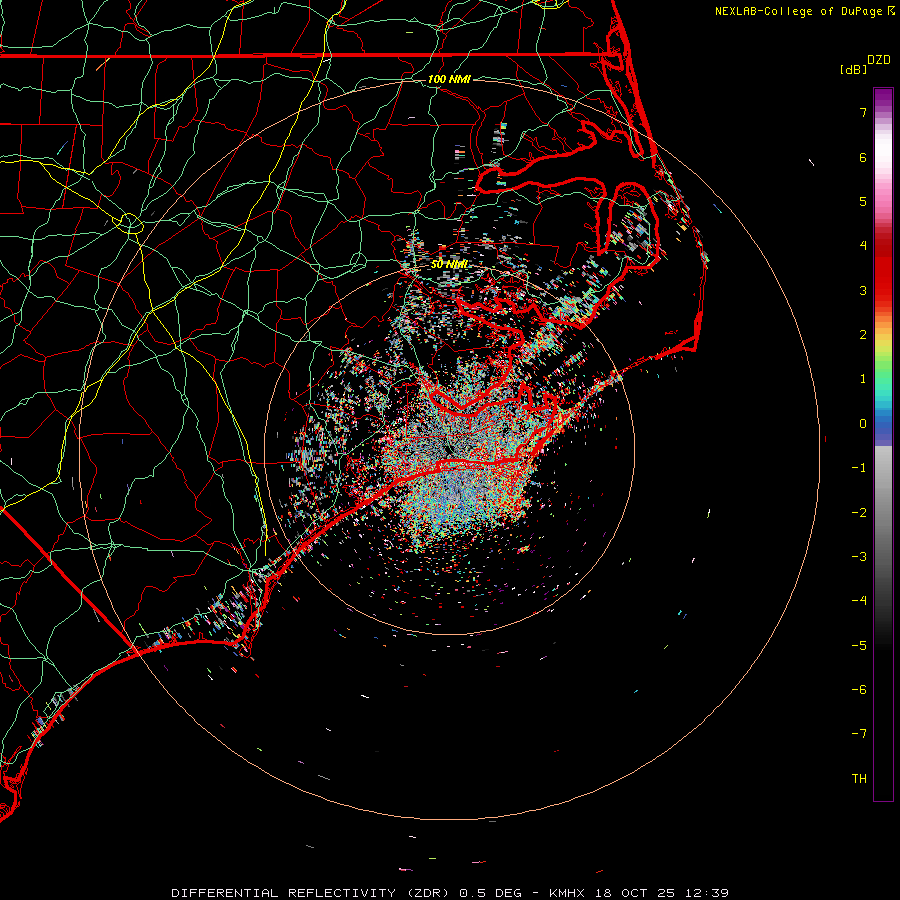Click the -4 value on the color scale
The height and width of the screenshot is (900, 900).
[x=859, y=601]
